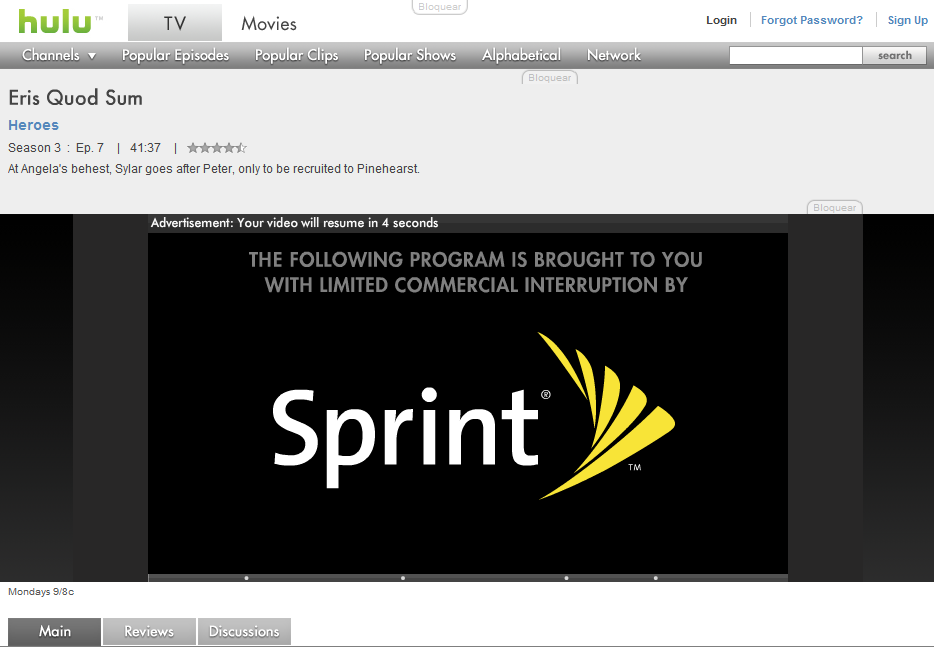Viewport: 934px width, 647px height.
Task: Go to Popular Shows
Action: (x=410, y=55)
